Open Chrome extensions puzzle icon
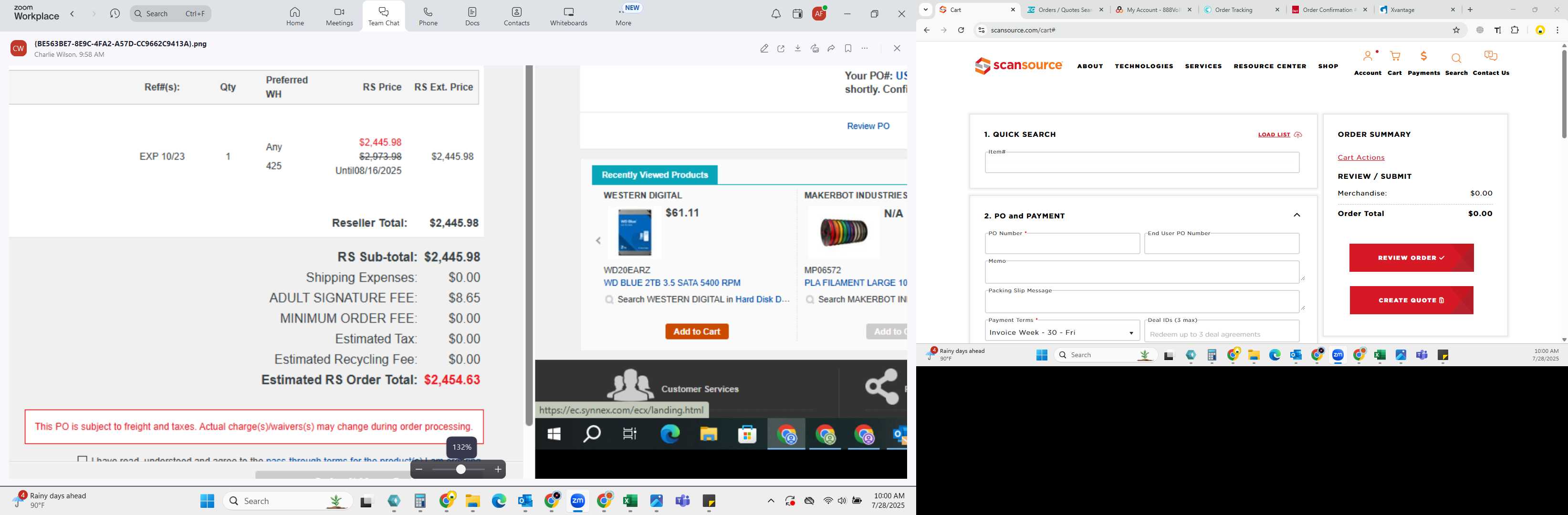 tap(1515, 31)
